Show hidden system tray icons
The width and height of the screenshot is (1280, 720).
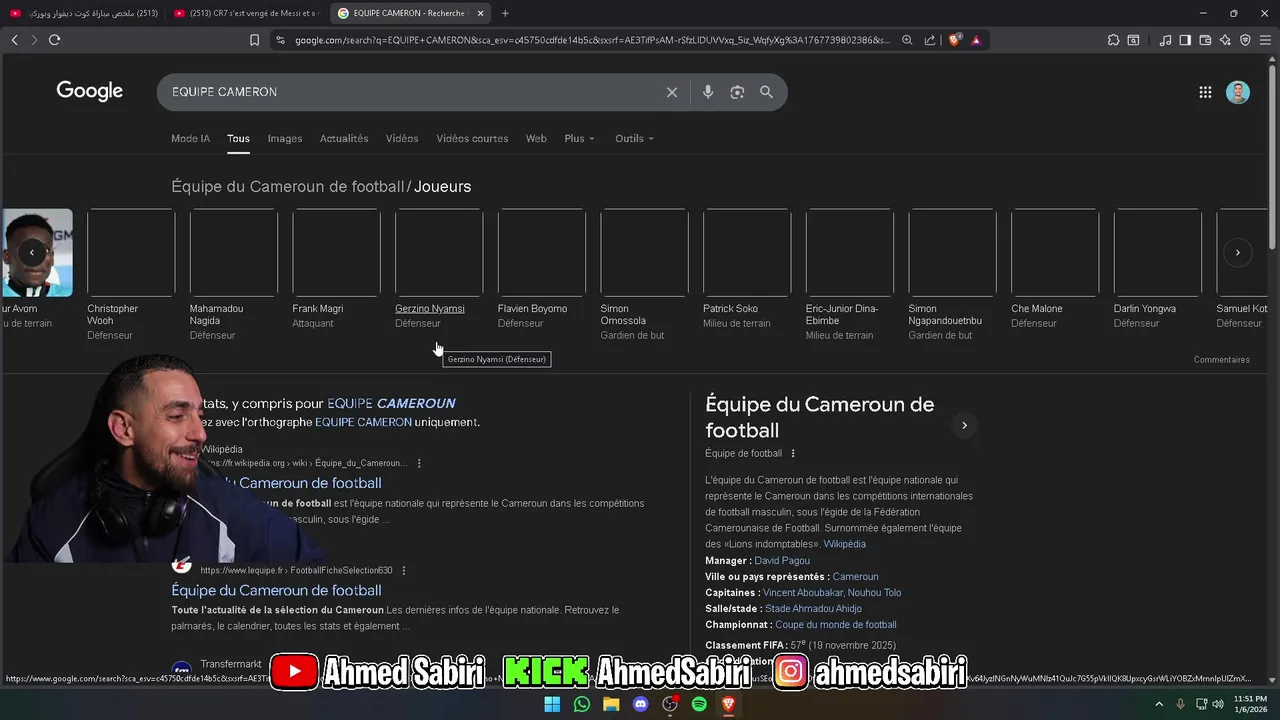pos(1160,704)
